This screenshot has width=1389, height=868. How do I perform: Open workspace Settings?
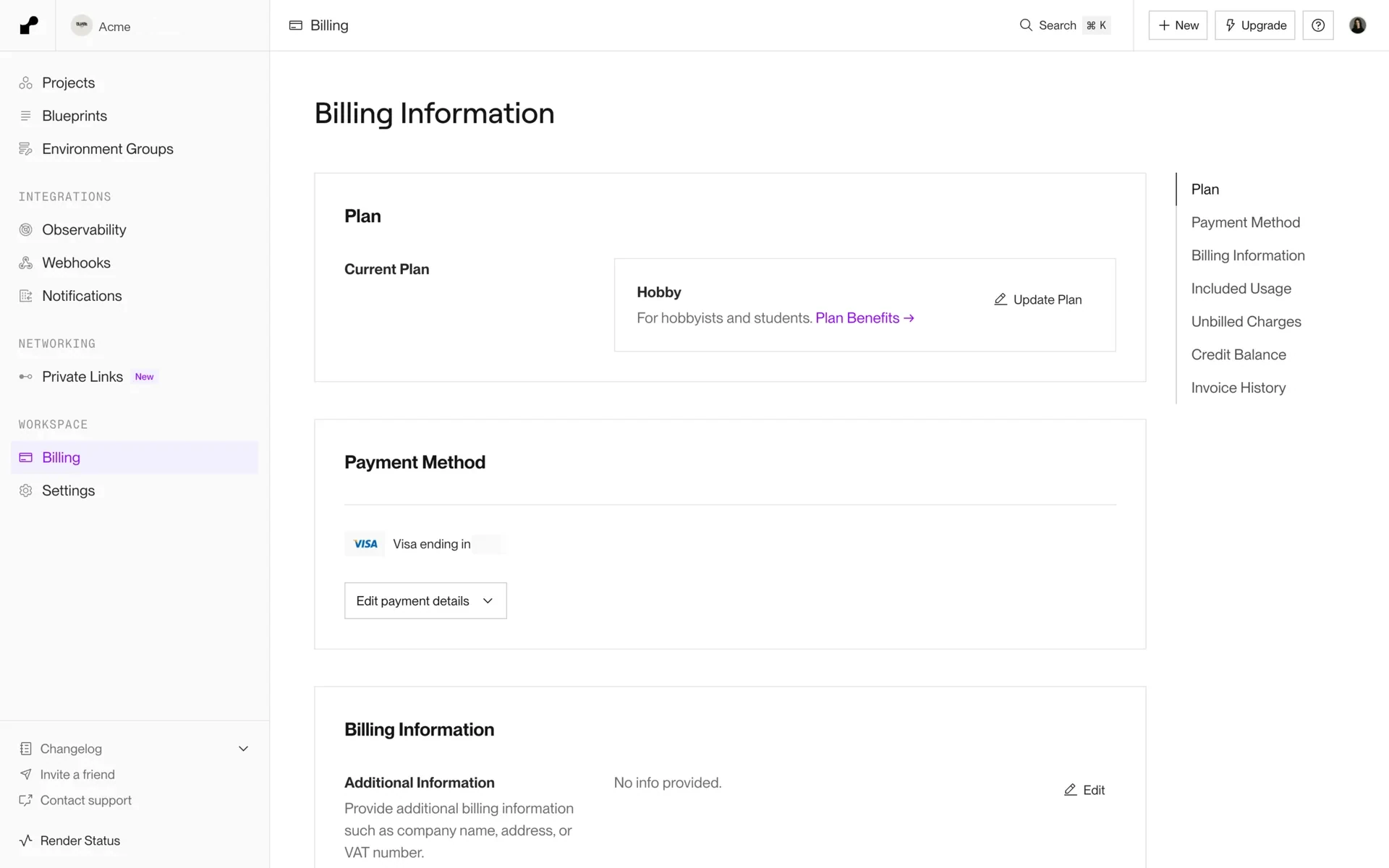coord(135,490)
